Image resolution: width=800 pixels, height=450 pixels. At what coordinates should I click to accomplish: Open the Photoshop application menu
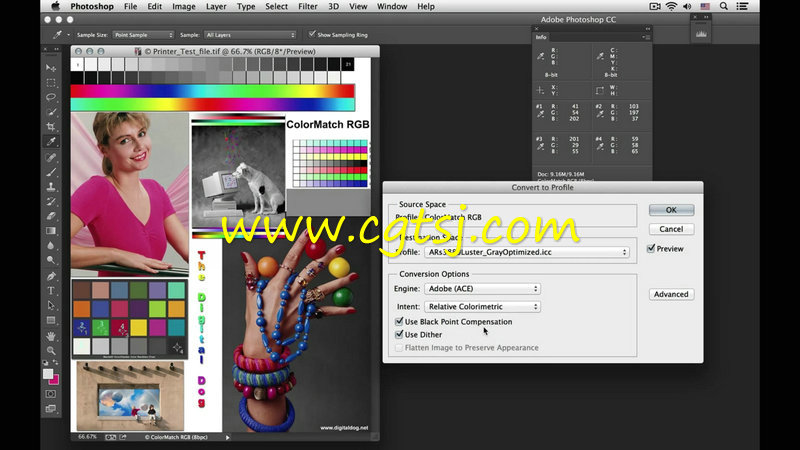coord(92,7)
